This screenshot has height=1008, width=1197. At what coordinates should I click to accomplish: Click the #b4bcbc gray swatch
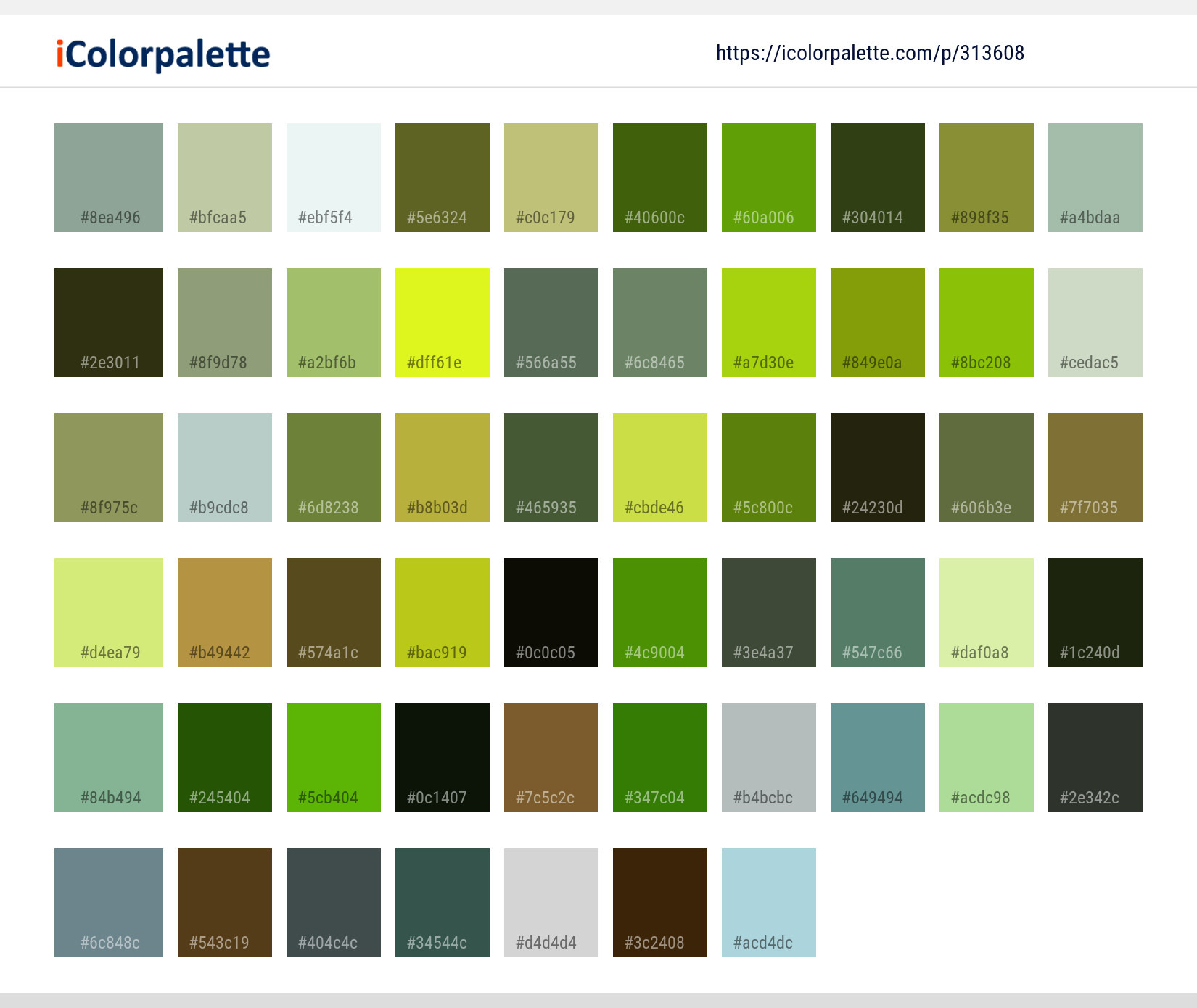pyautogui.click(x=769, y=758)
